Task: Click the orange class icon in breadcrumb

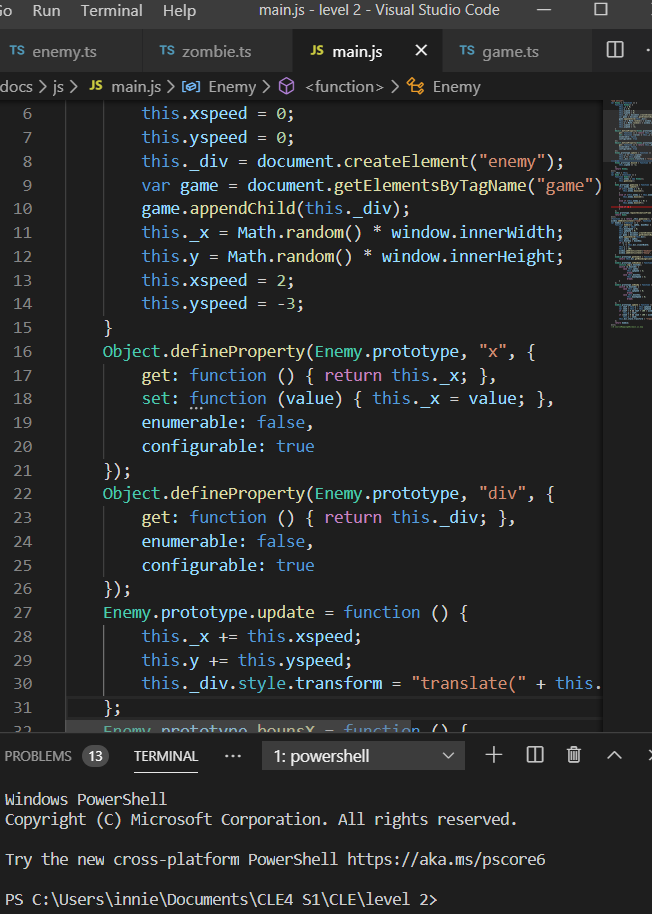Action: click(x=415, y=86)
